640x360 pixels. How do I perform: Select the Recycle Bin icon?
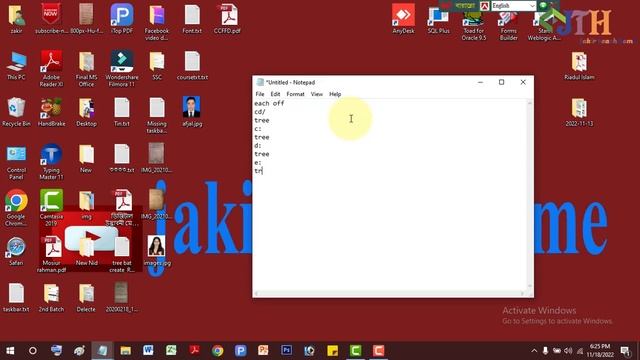[x=16, y=112]
